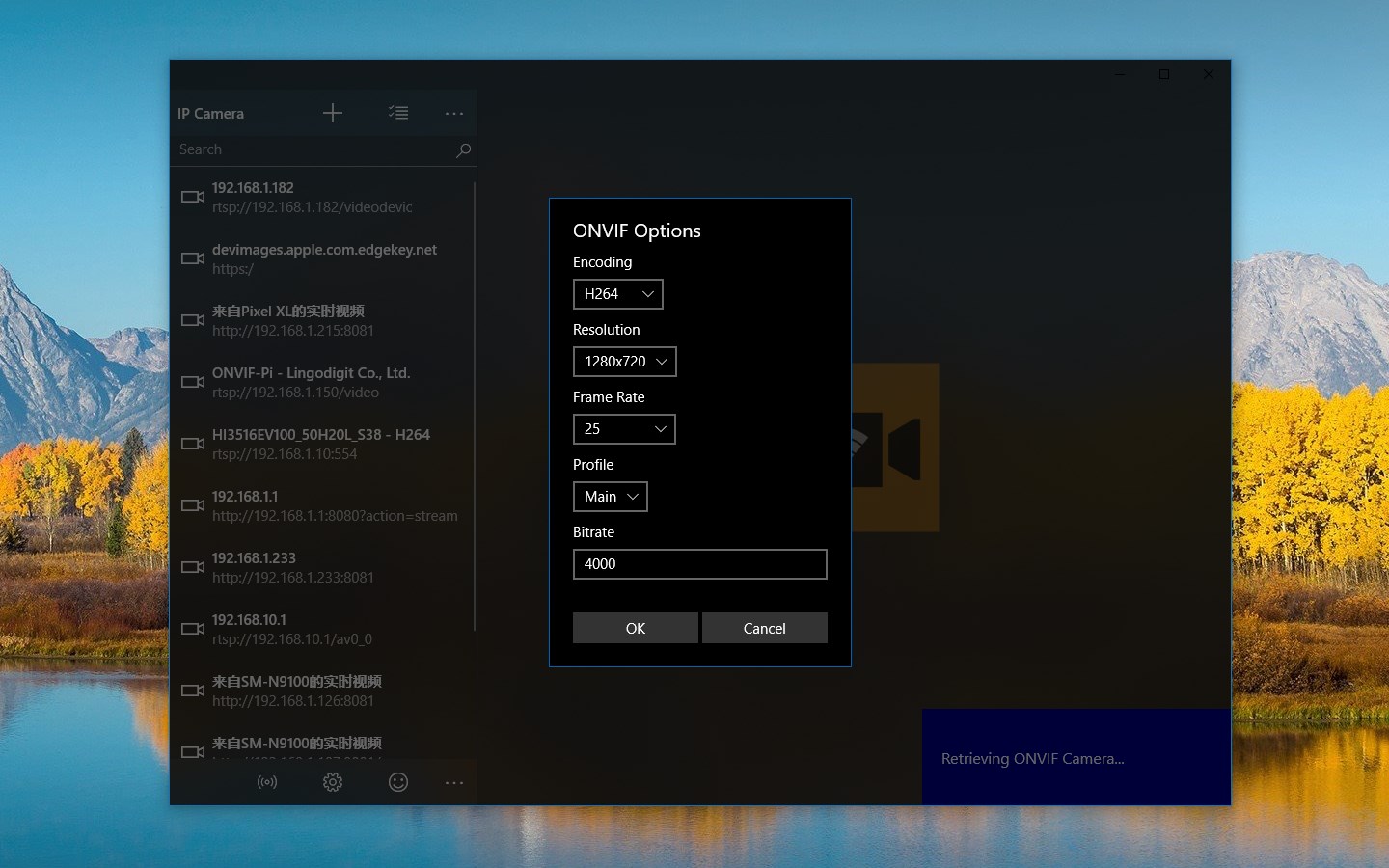Image resolution: width=1389 pixels, height=868 pixels.
Task: Open the Resolution dropdown showing 1280x720
Action: click(625, 362)
